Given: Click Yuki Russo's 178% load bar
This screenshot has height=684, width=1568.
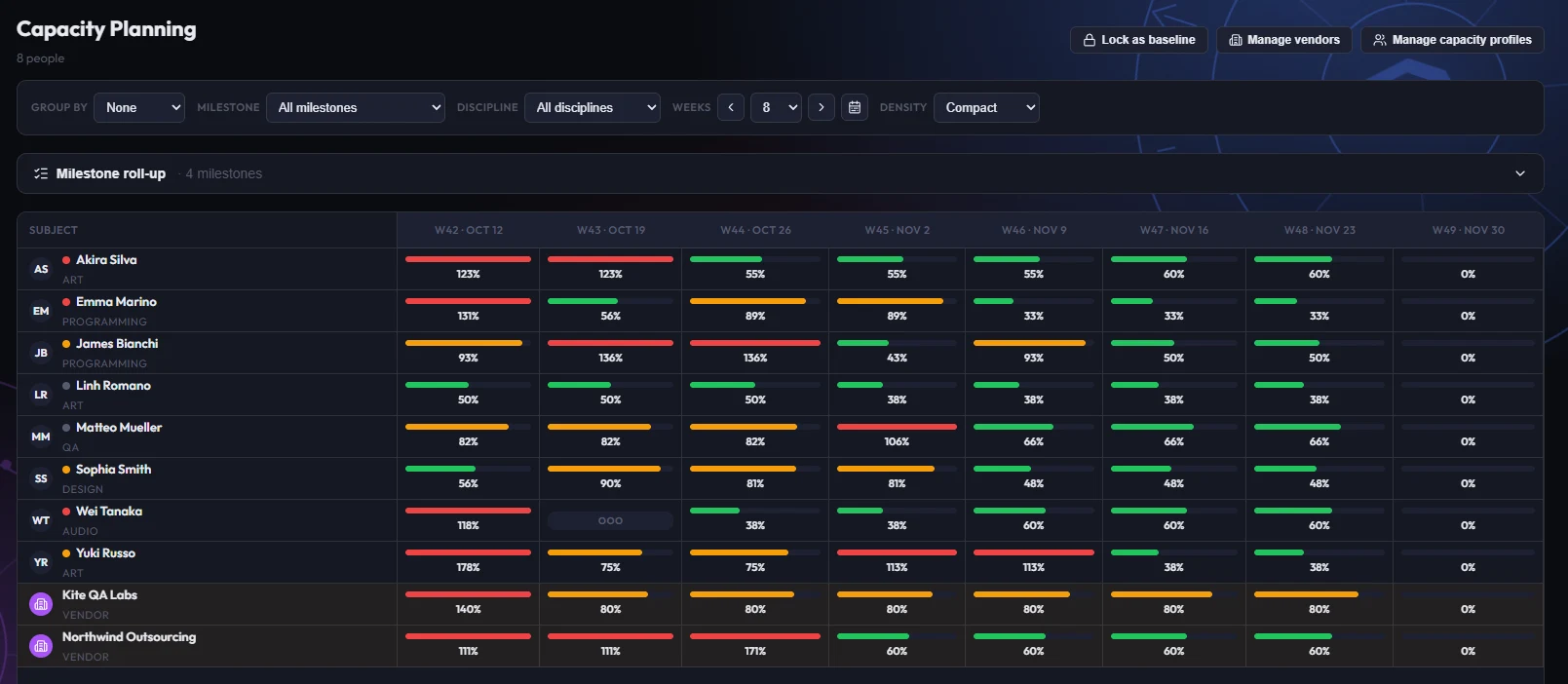Looking at the screenshot, I should click(x=468, y=552).
